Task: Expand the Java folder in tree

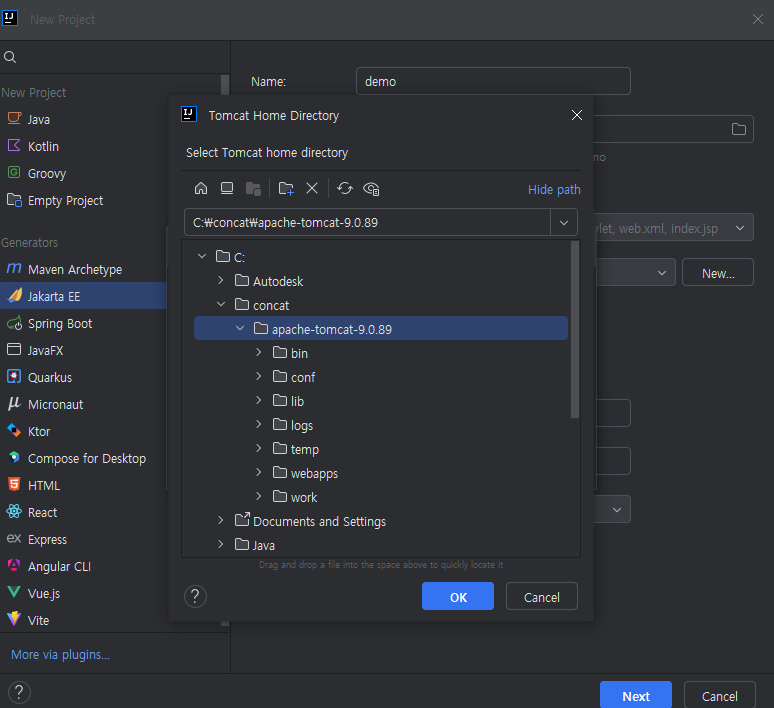Action: pos(221,544)
